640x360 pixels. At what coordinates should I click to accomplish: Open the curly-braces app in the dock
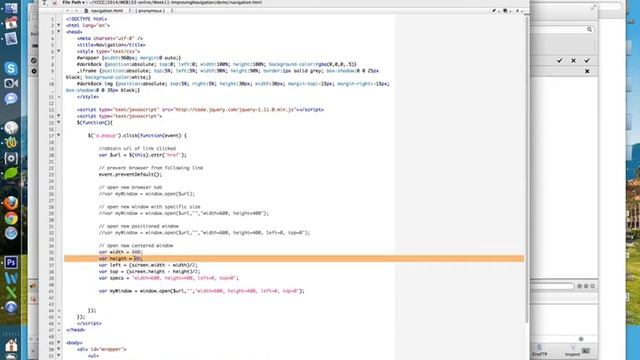coord(11,158)
